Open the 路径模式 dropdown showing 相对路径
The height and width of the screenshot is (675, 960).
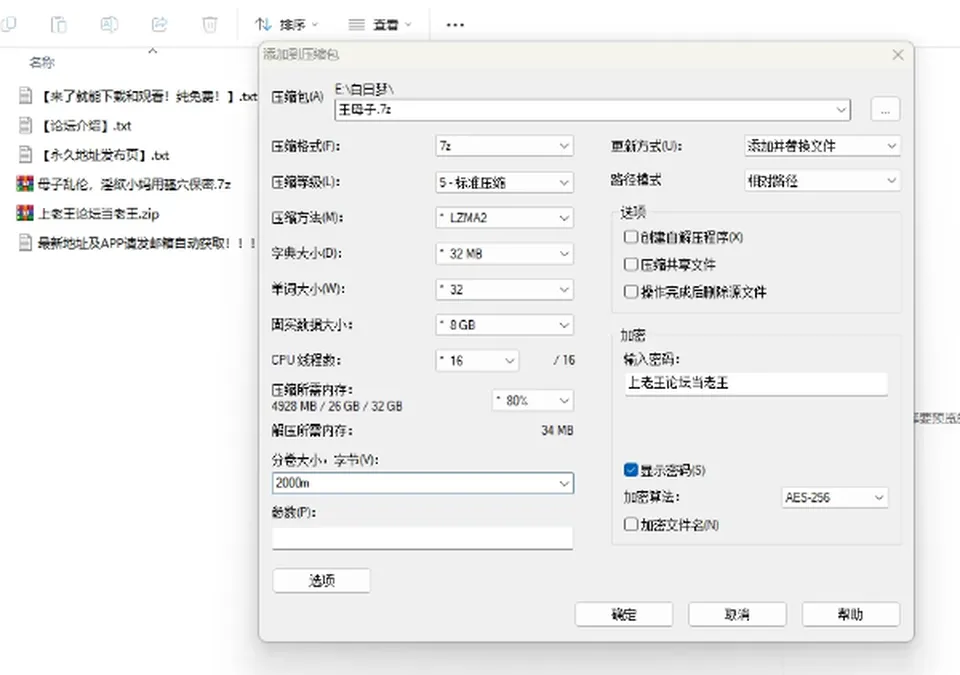pyautogui.click(x=822, y=181)
